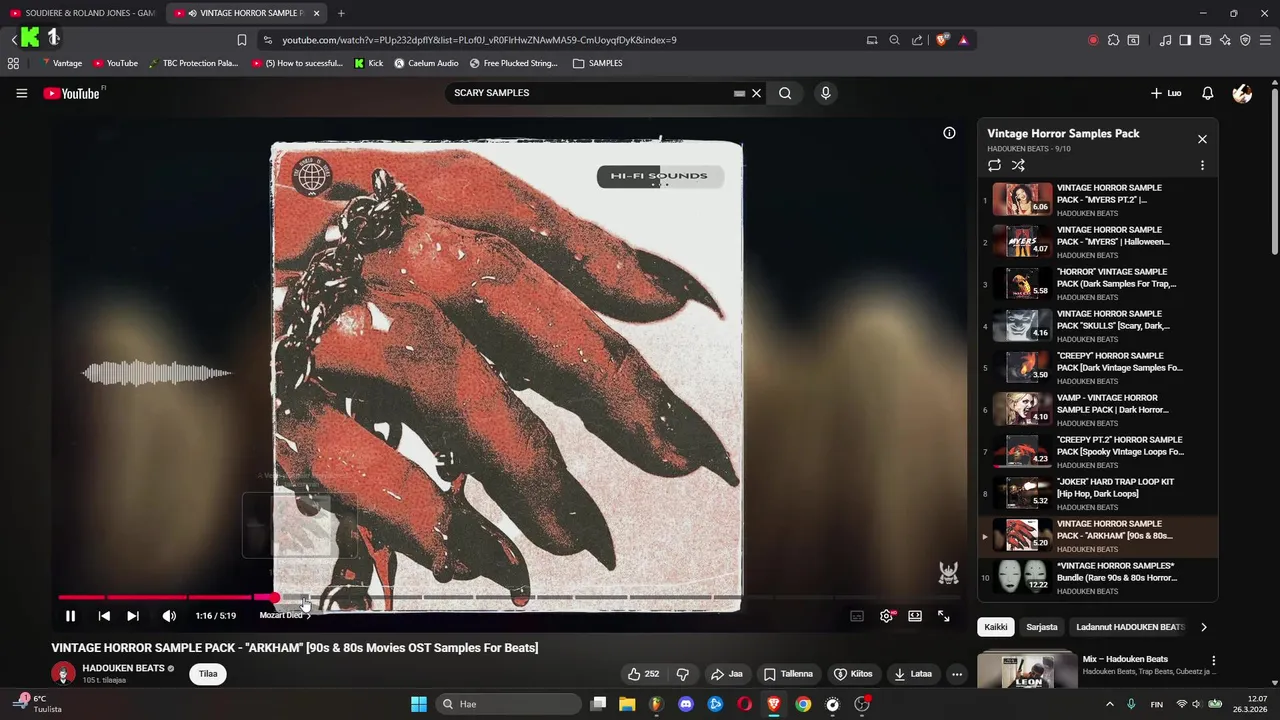Skip to previous playlist video
The image size is (1280, 720).
[104, 616]
